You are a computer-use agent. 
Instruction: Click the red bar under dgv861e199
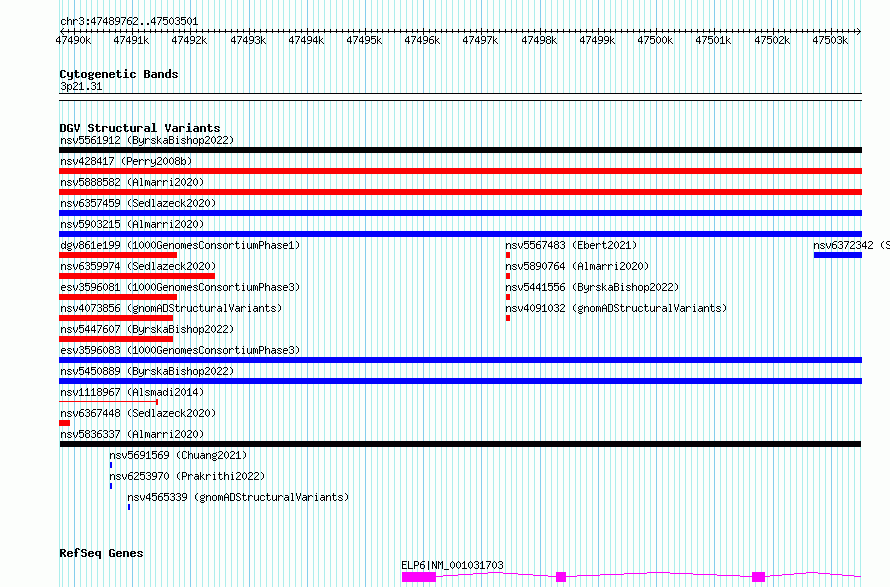[118, 255]
